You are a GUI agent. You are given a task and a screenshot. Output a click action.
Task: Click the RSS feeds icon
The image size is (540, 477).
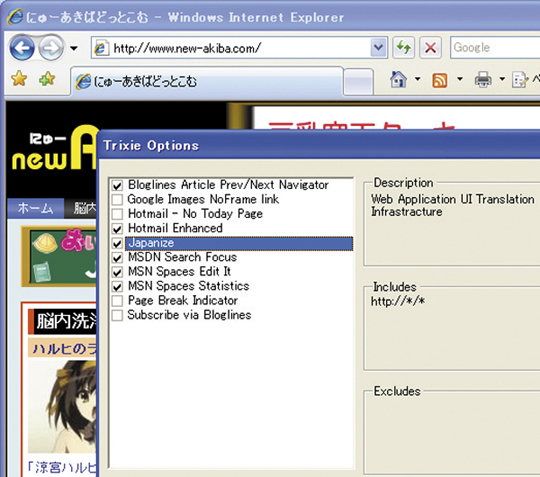[440, 81]
